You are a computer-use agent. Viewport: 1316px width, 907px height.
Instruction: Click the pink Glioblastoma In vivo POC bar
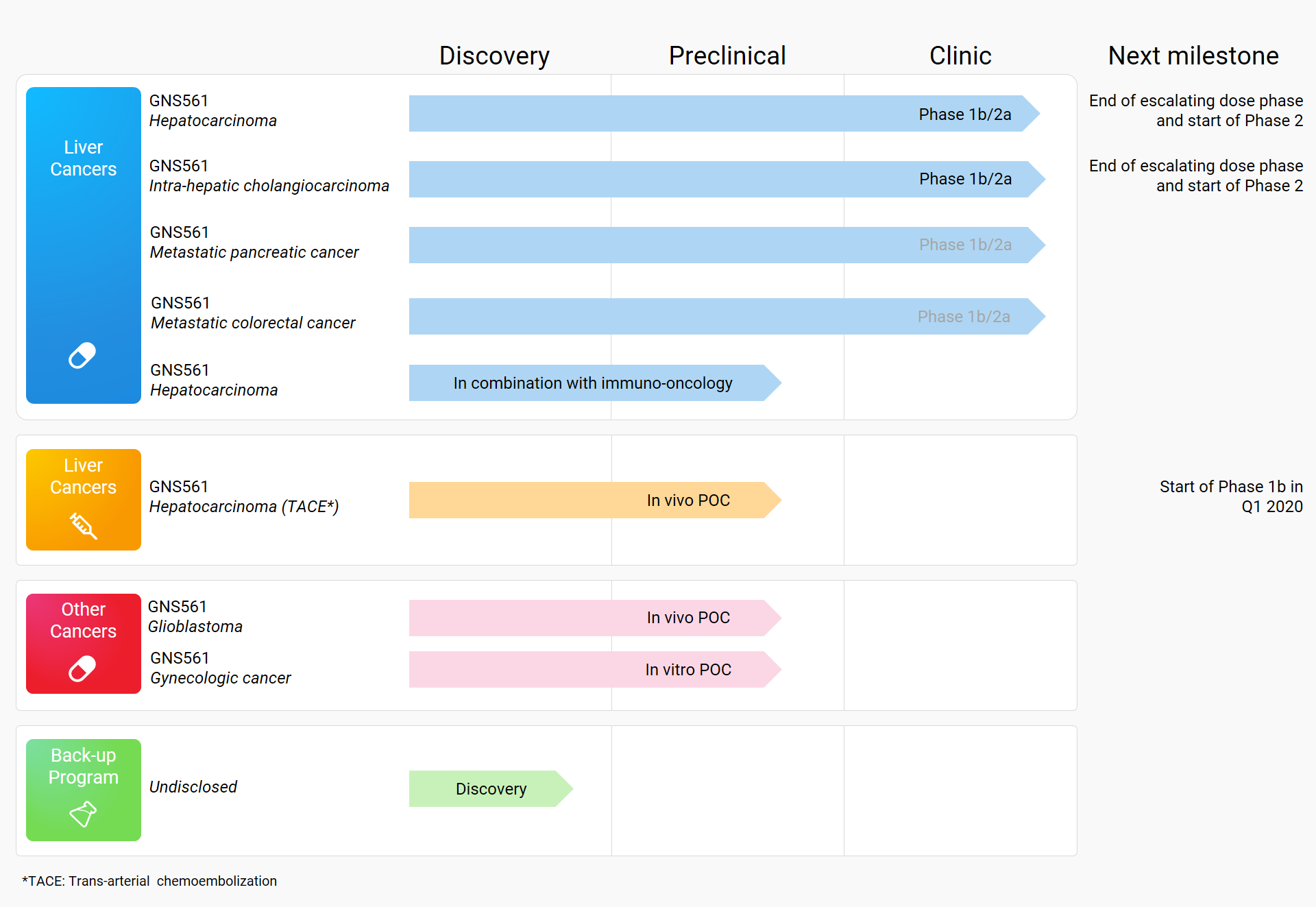coord(595,618)
